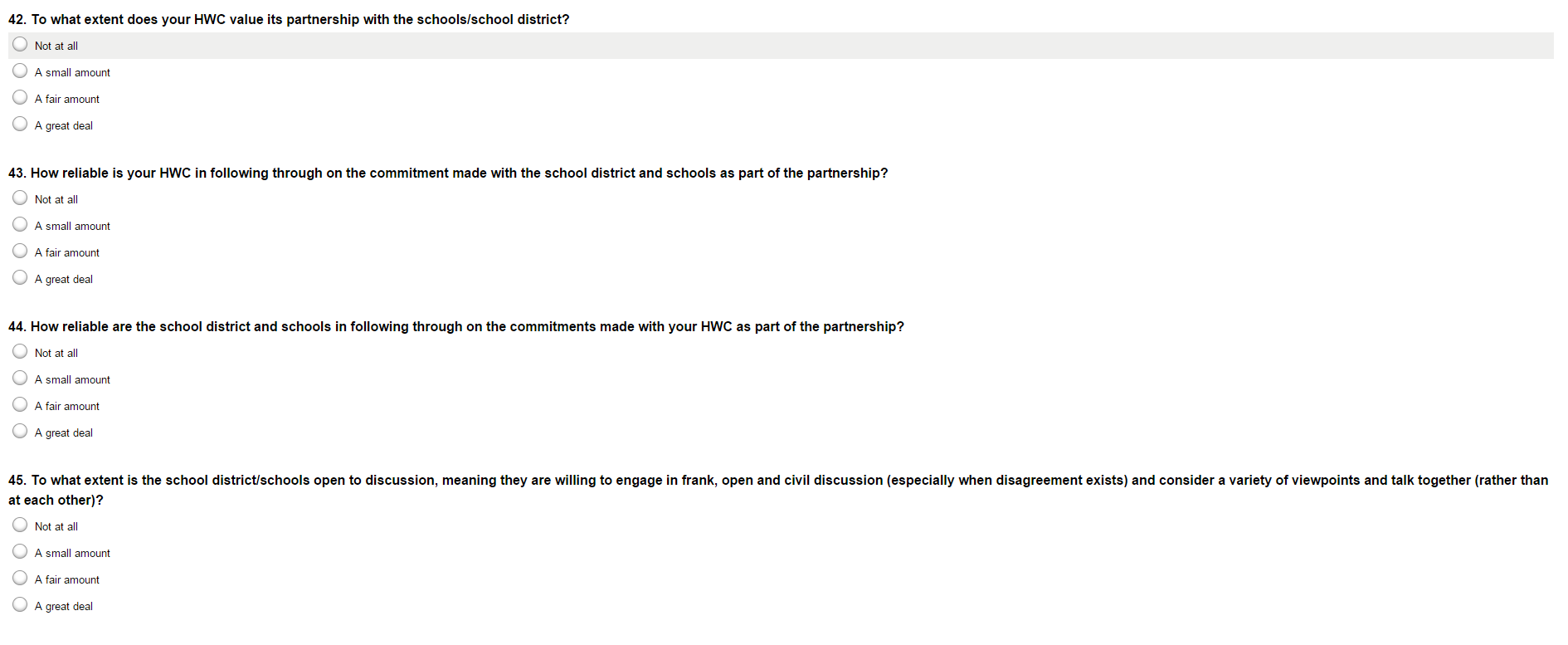
Task: Click question 45 text about open discussion
Action: tap(778, 481)
